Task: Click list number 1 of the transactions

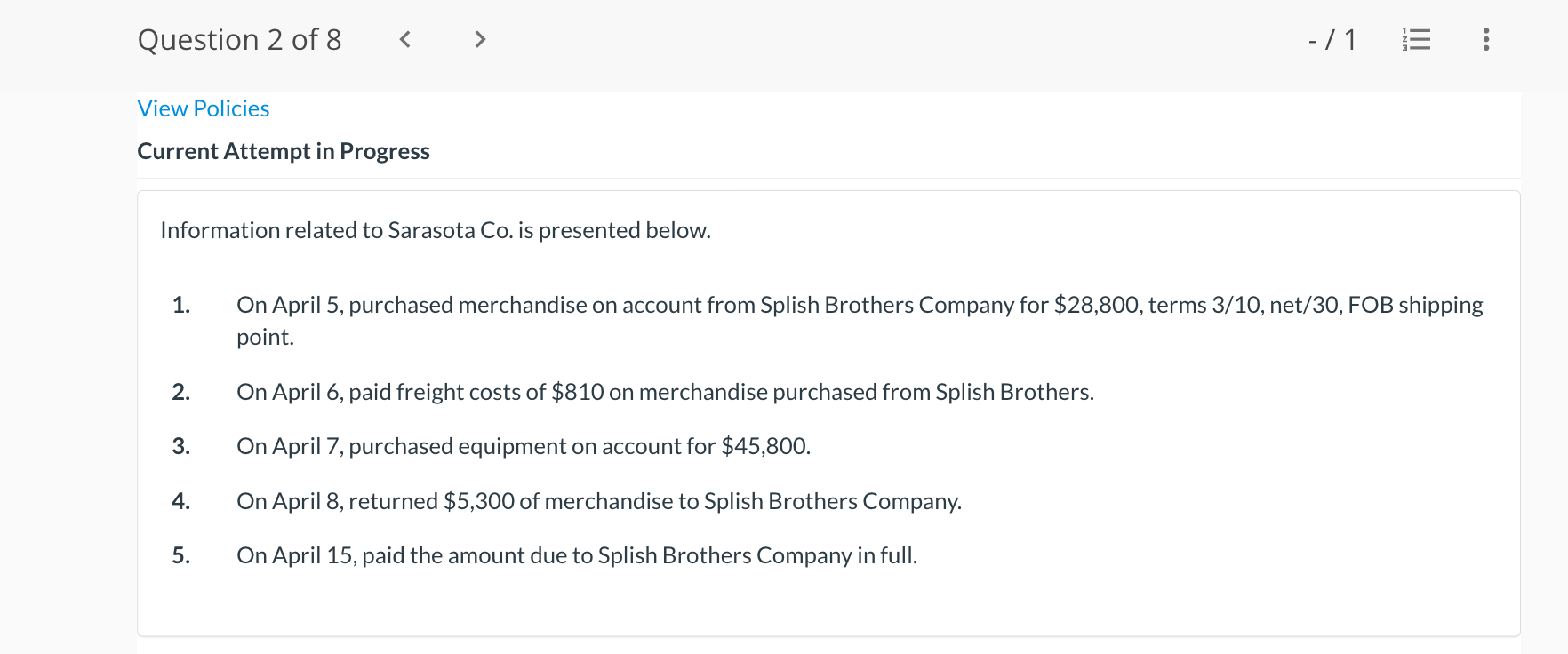Action: click(x=181, y=305)
